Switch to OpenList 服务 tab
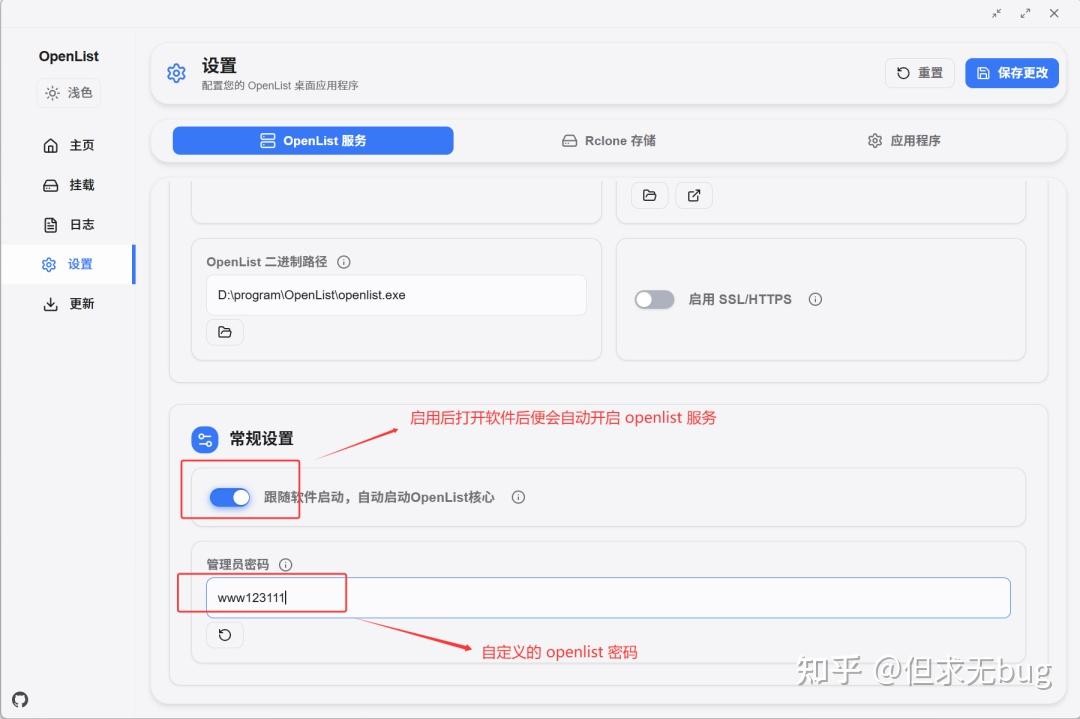 point(313,140)
